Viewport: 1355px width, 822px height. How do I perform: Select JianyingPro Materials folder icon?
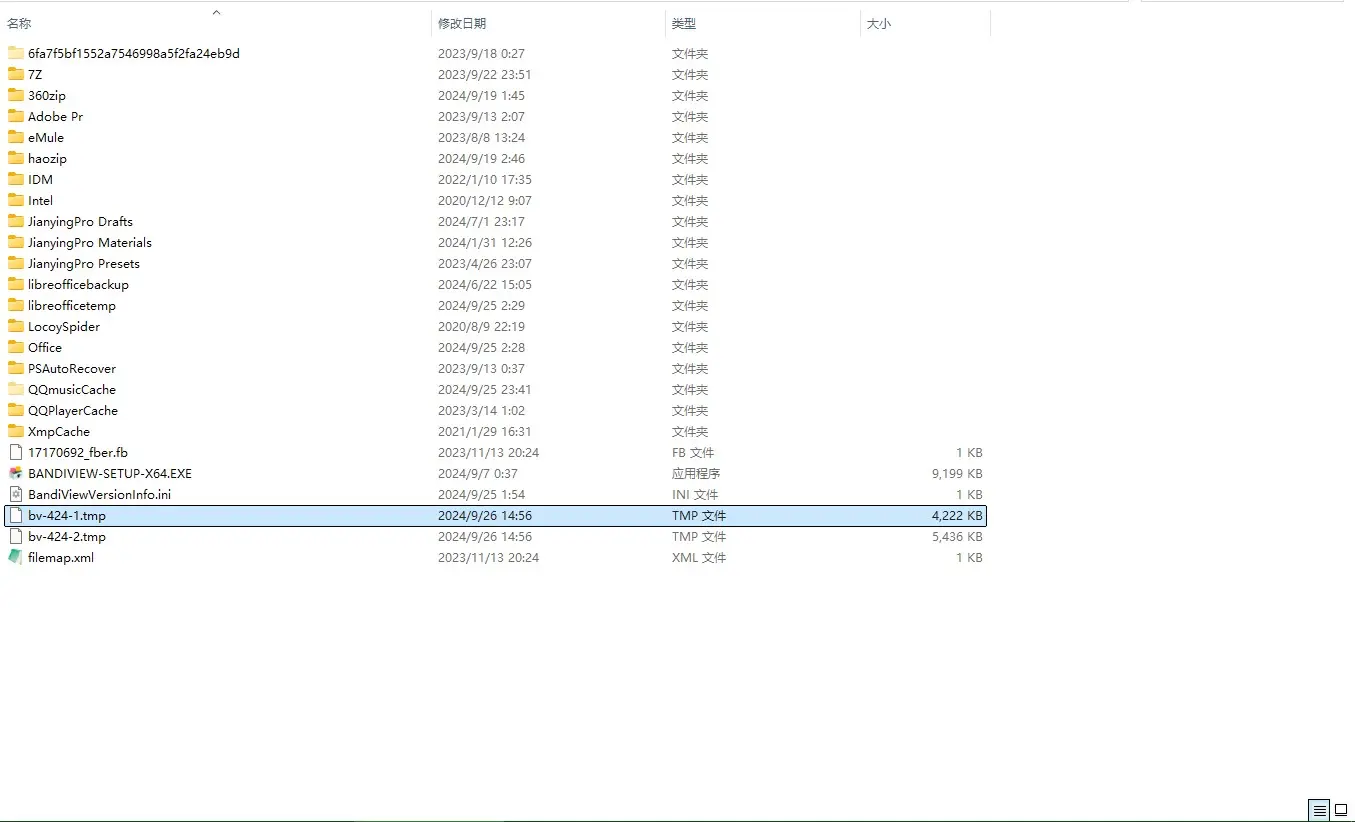pos(15,242)
